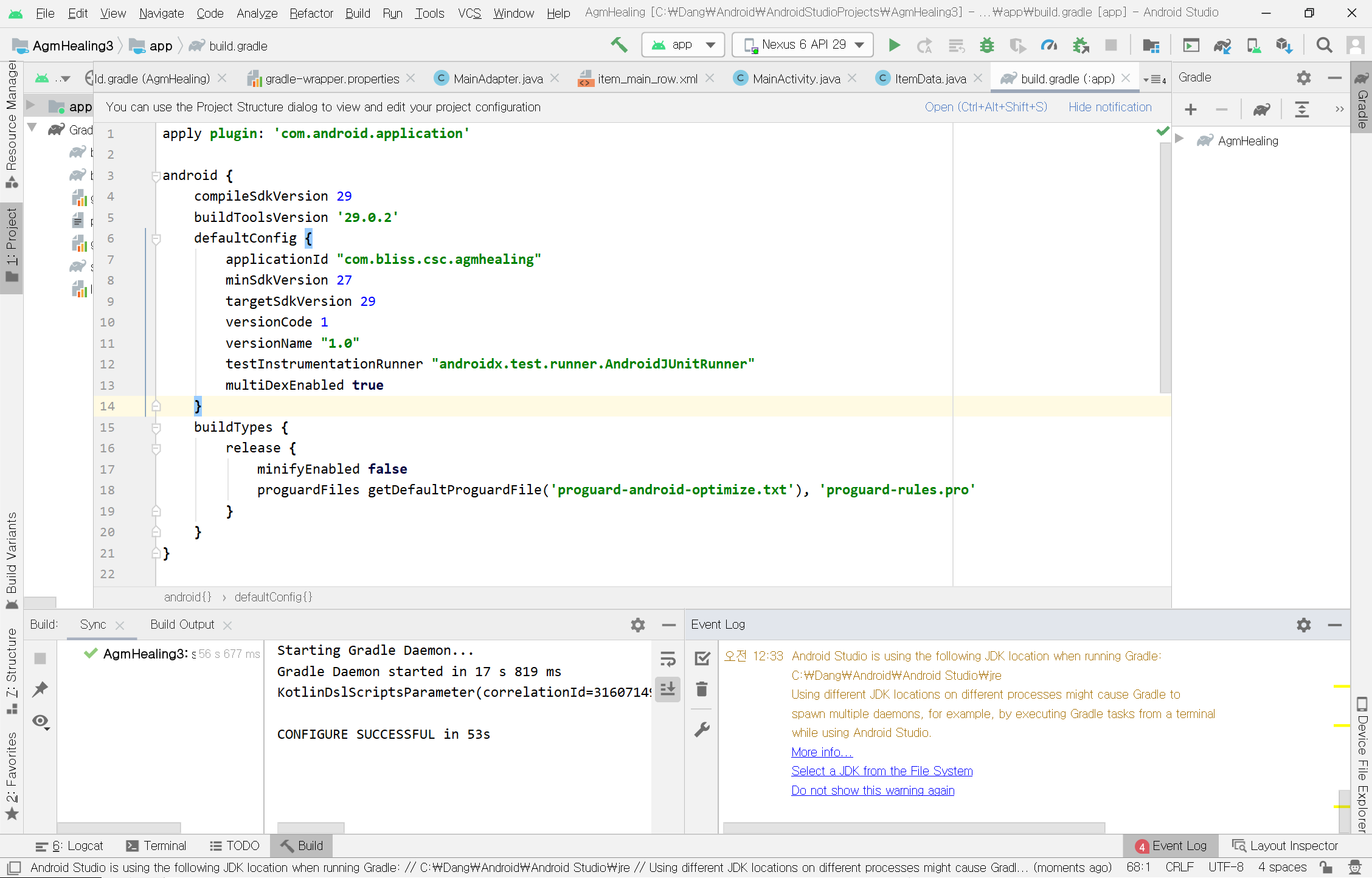1372x878 pixels.
Task: Click the editor vertical scrollbar
Action: (1165, 268)
